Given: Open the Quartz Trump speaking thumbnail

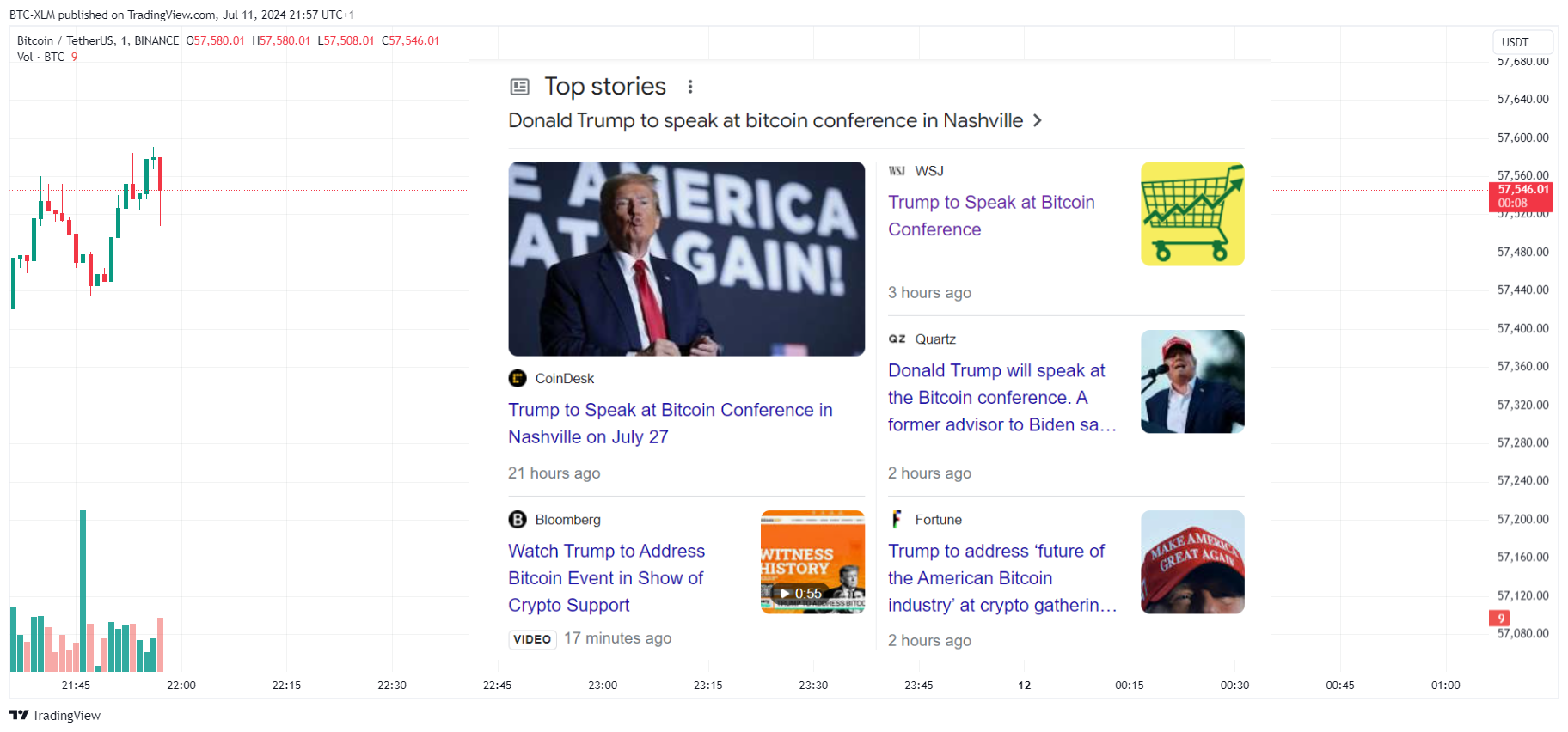Looking at the screenshot, I should (x=1192, y=381).
